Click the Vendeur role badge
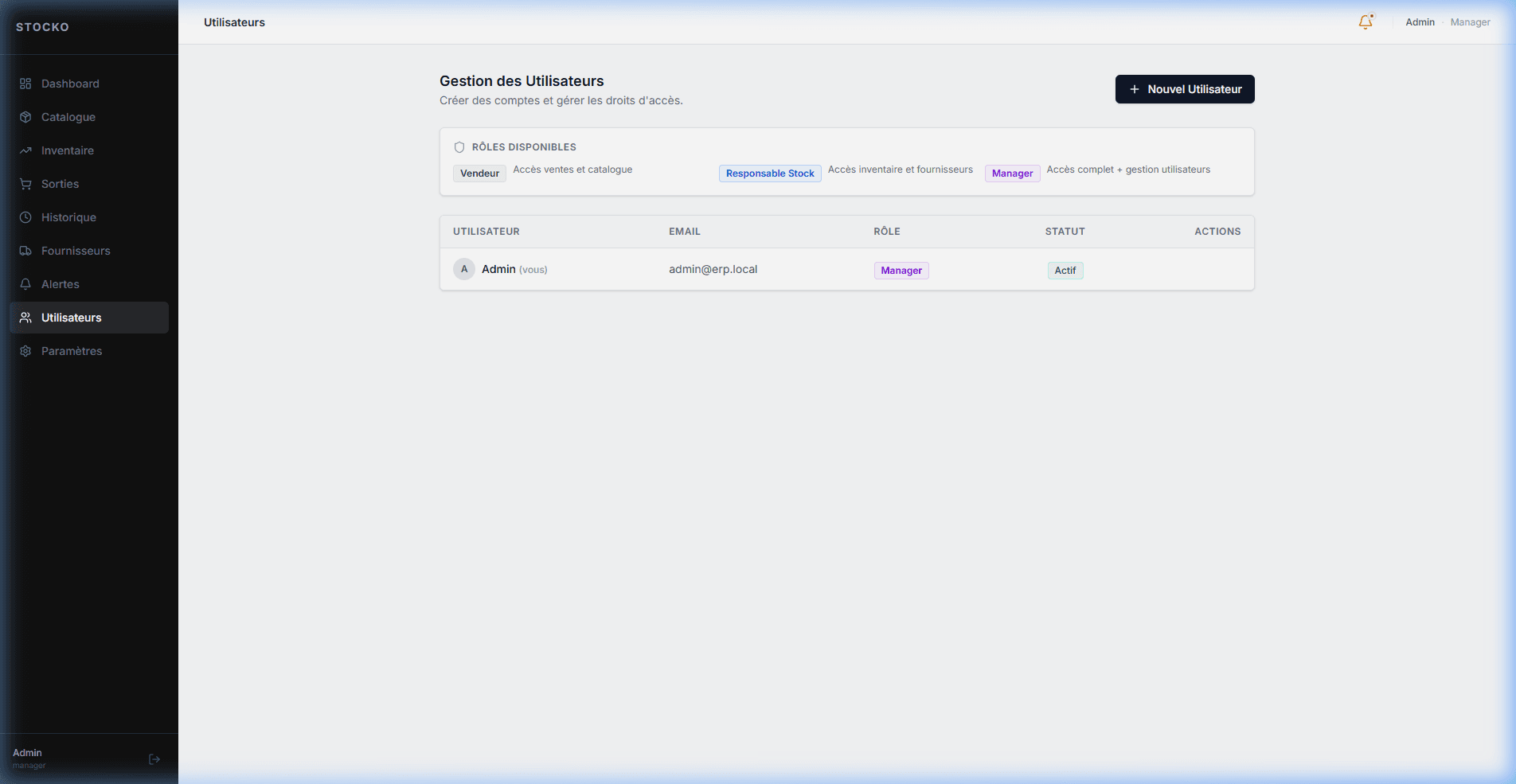Image resolution: width=1516 pixels, height=784 pixels. (479, 174)
